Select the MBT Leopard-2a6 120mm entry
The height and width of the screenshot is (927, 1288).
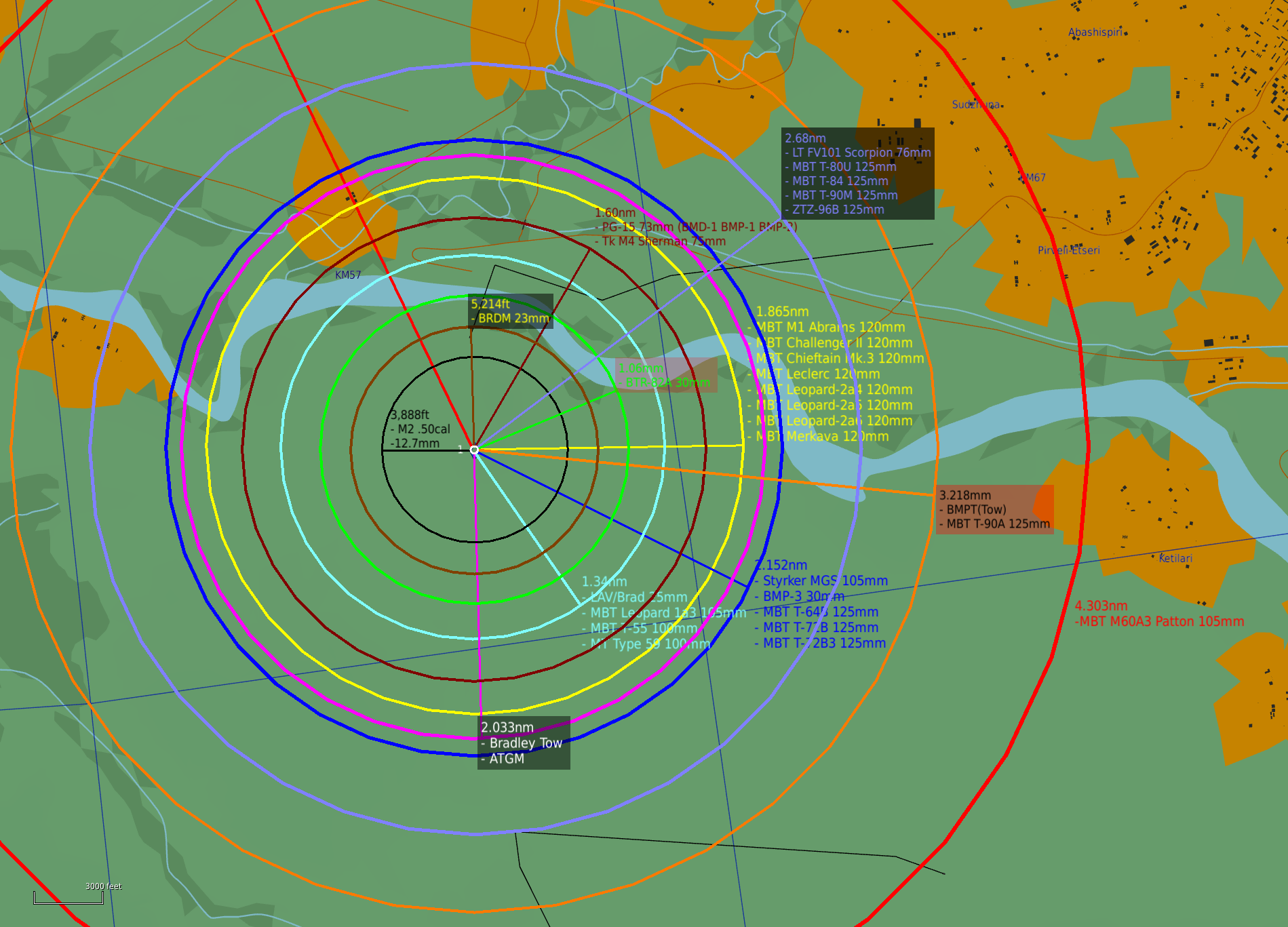tap(830, 421)
